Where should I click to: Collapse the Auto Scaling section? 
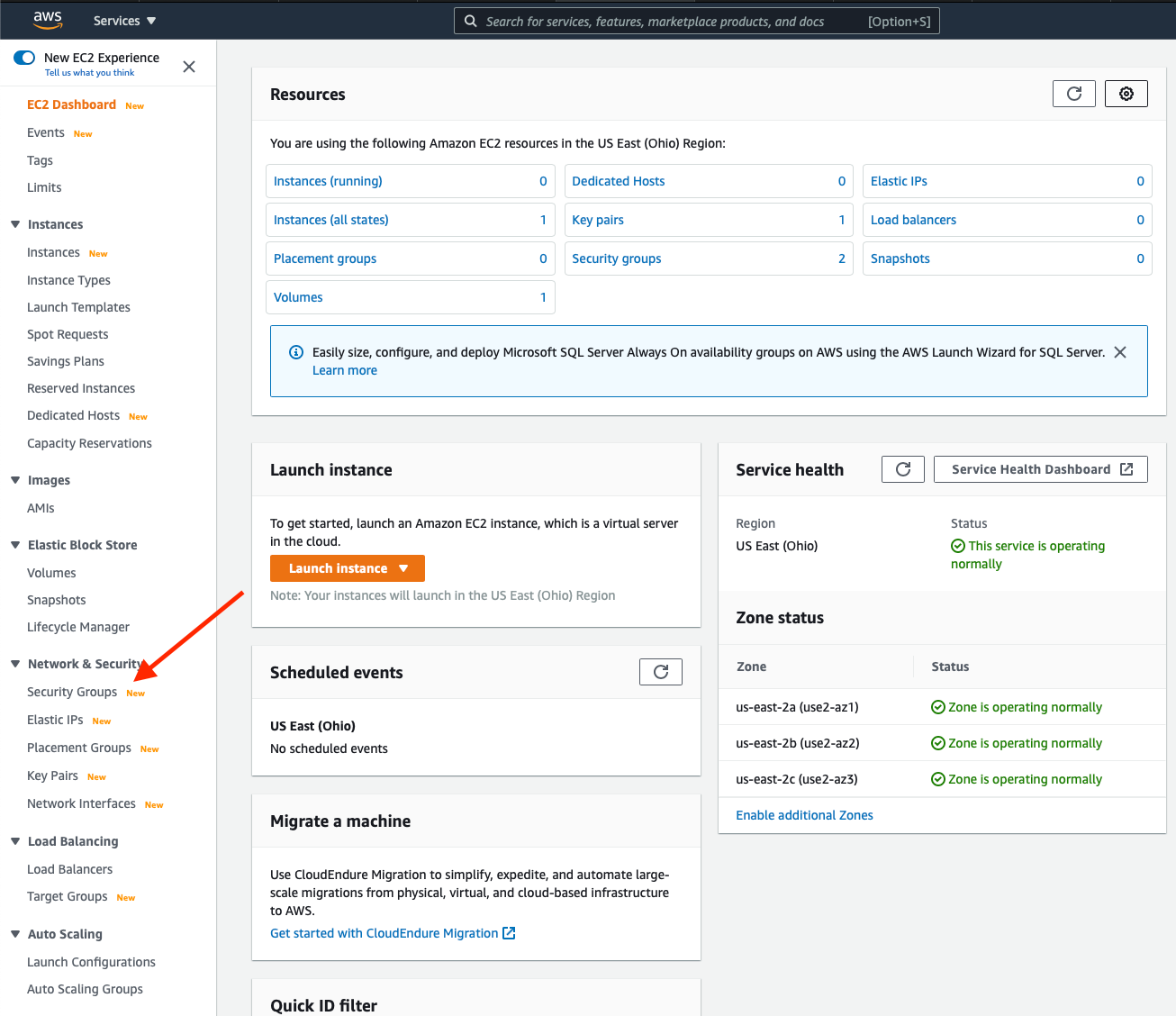coord(15,934)
